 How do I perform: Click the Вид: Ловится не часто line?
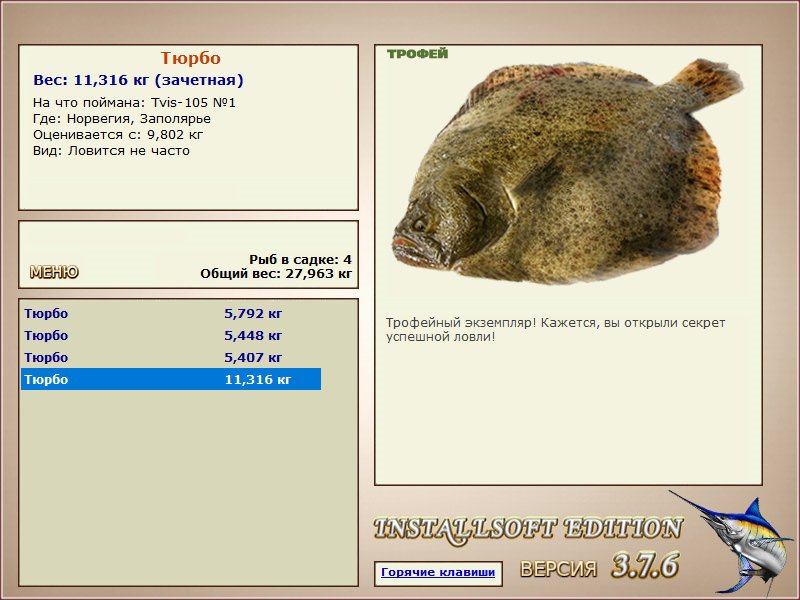pos(111,151)
